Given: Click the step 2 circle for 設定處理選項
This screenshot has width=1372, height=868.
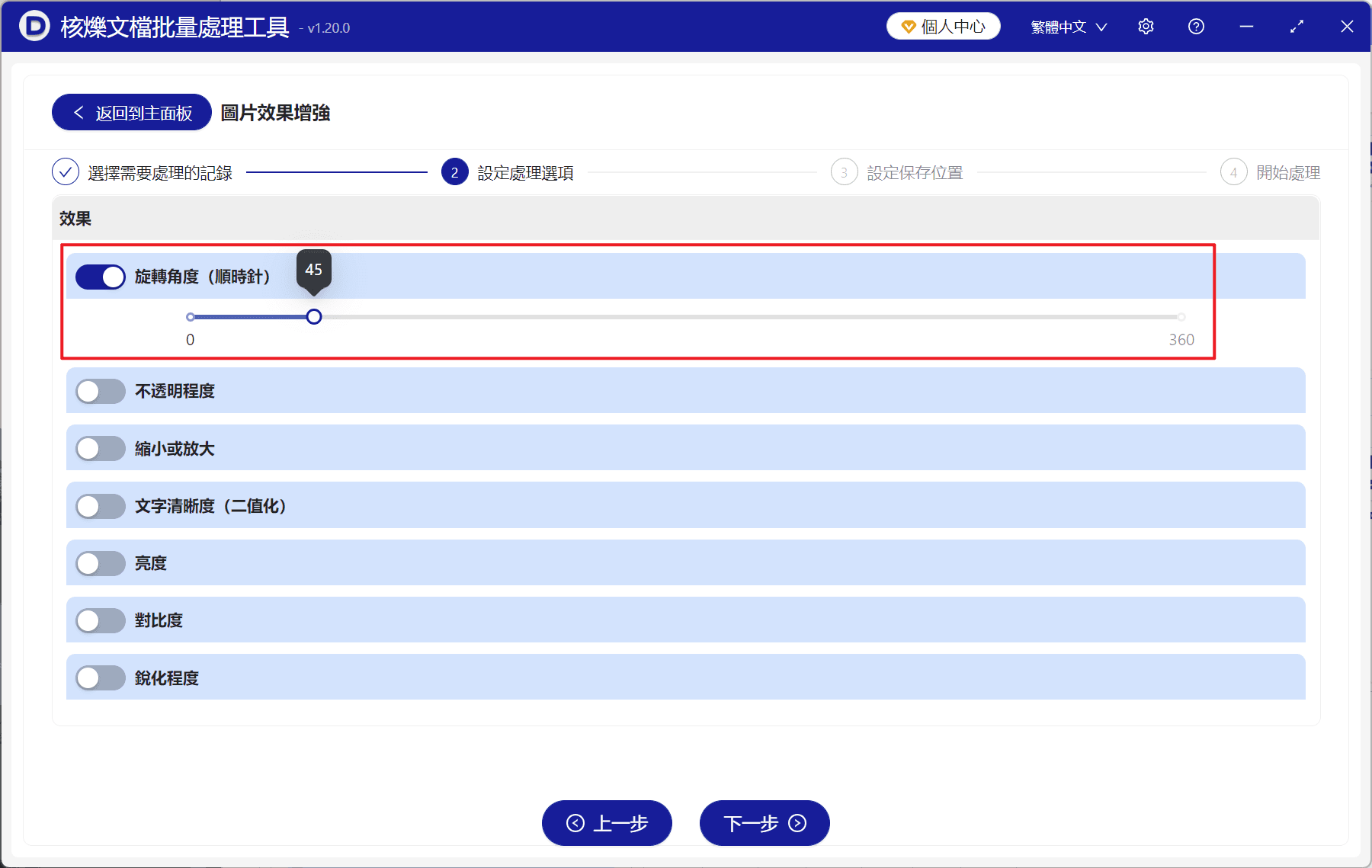Looking at the screenshot, I should coord(454,172).
